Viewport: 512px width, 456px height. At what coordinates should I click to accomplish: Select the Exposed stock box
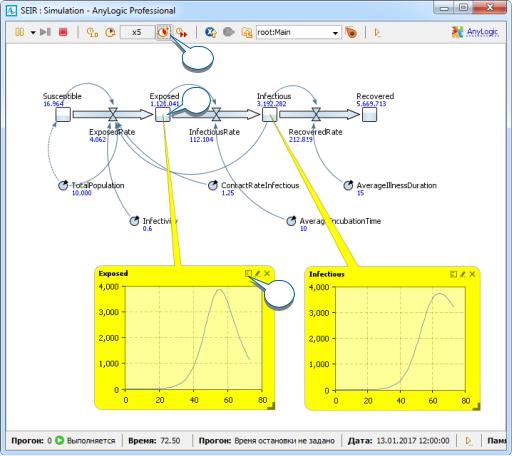click(x=163, y=114)
